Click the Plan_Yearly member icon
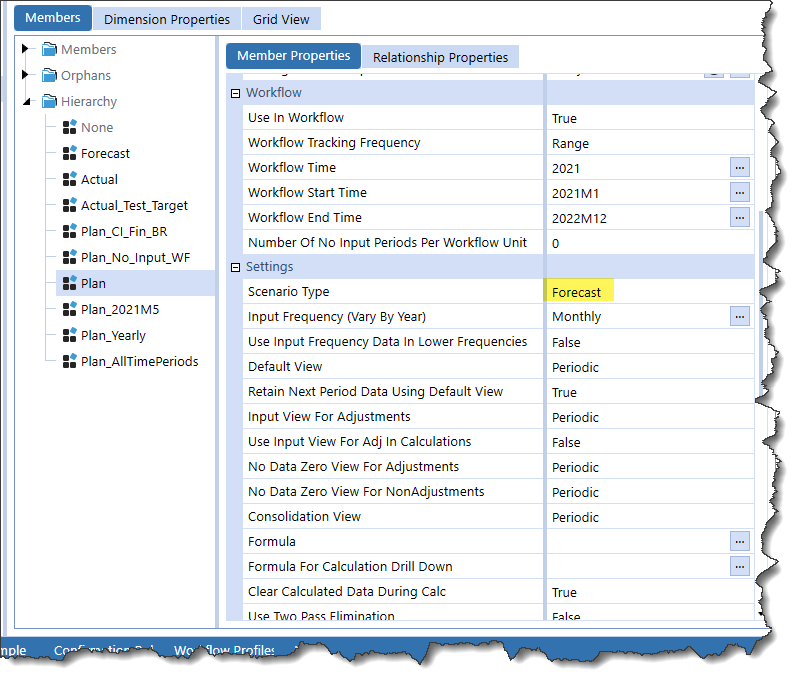Image resolution: width=803 pixels, height=687 pixels. [70, 336]
